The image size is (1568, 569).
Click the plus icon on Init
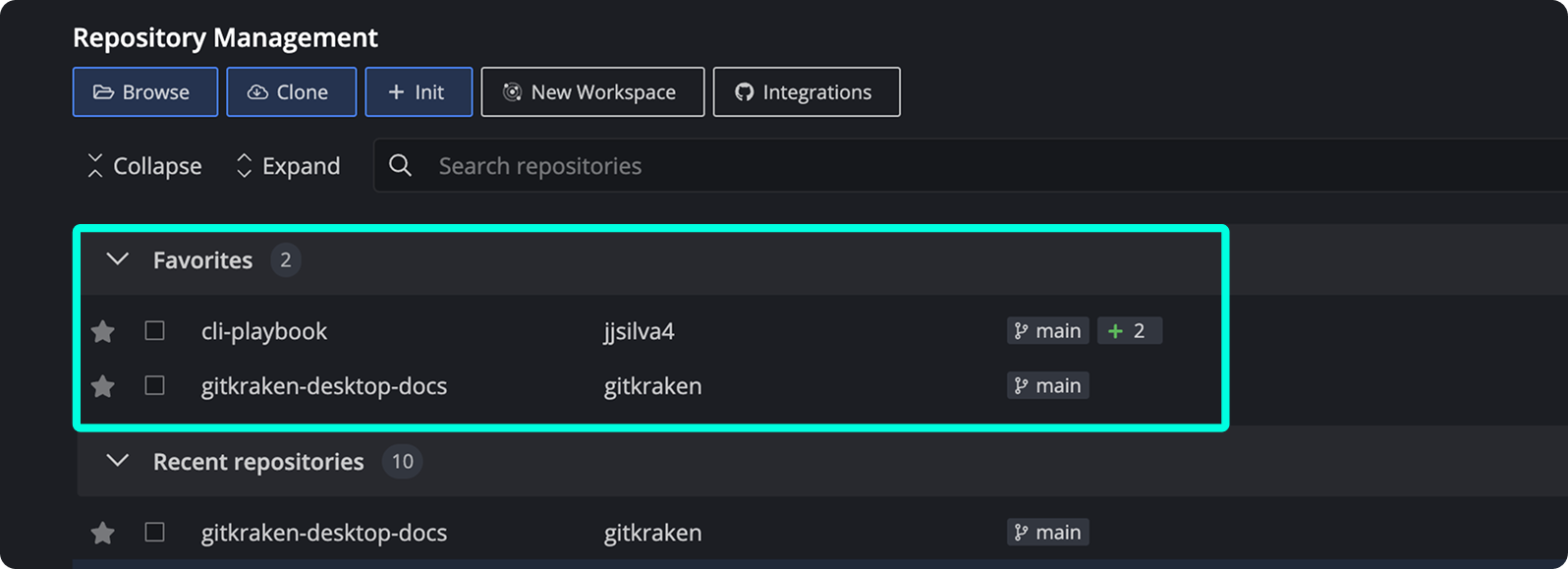tap(396, 92)
